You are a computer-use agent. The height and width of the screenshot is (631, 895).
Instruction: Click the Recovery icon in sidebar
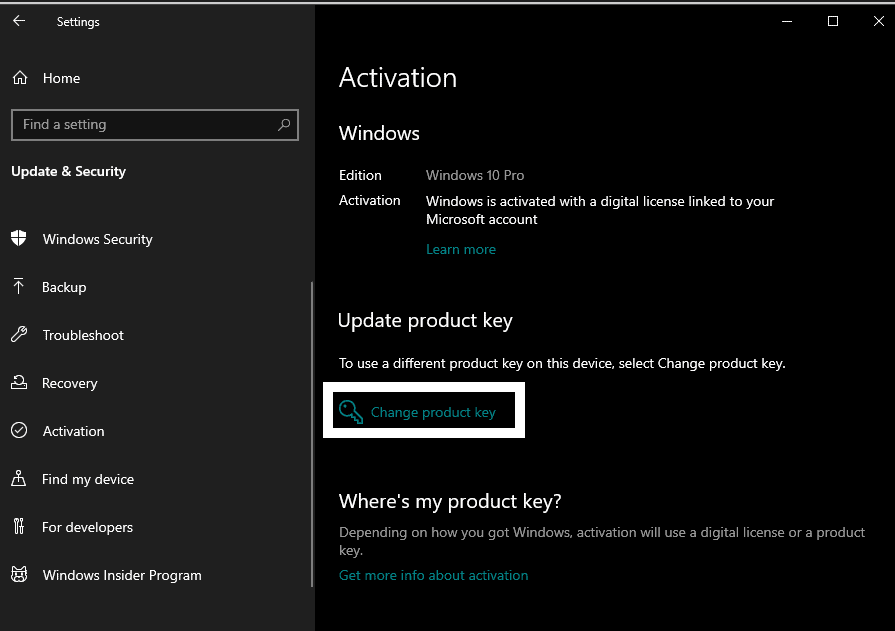coord(19,382)
